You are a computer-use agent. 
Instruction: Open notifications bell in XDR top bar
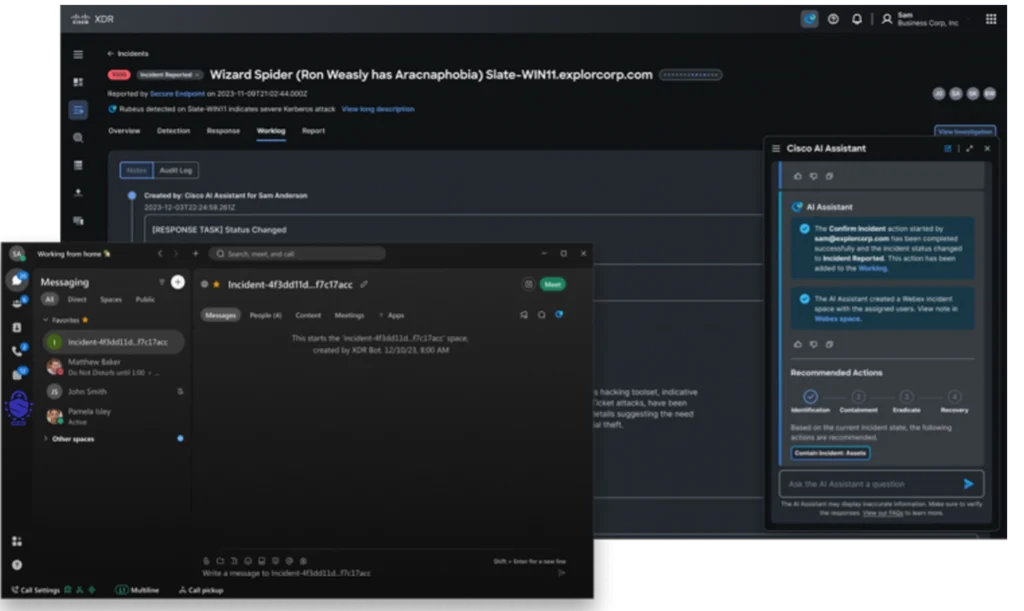click(857, 19)
